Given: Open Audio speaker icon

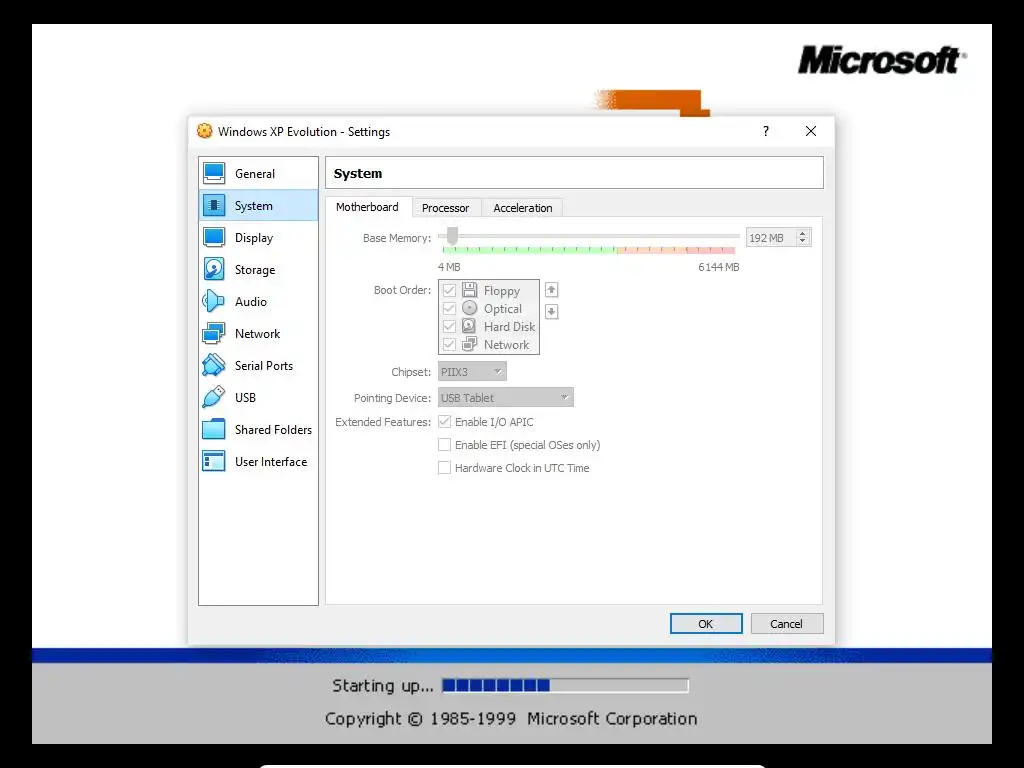Looking at the screenshot, I should (214, 301).
